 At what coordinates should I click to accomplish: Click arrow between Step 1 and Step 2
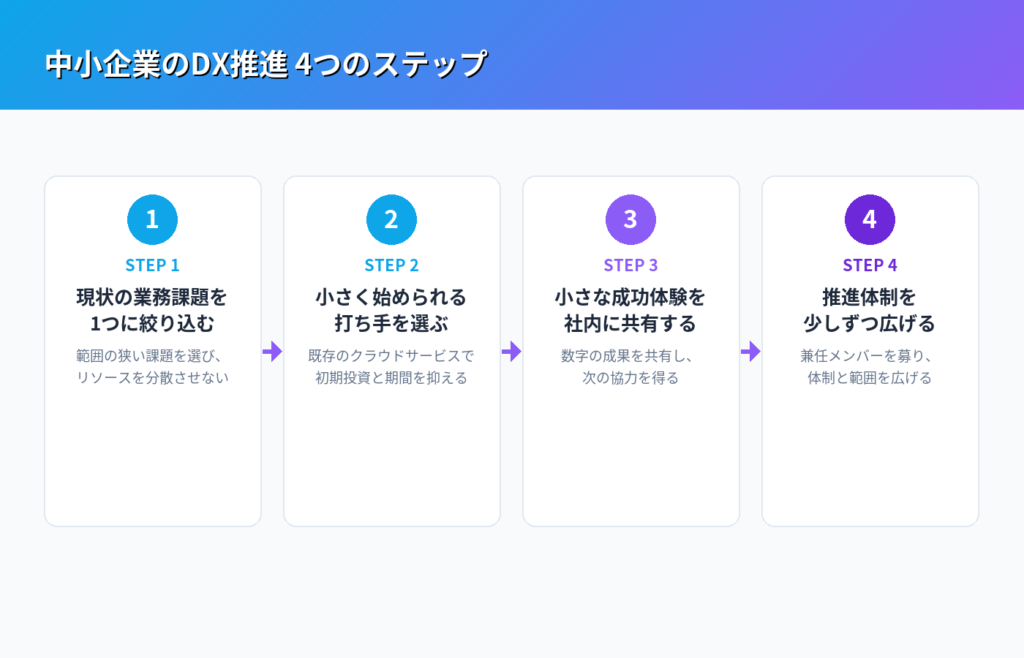pyautogui.click(x=272, y=351)
